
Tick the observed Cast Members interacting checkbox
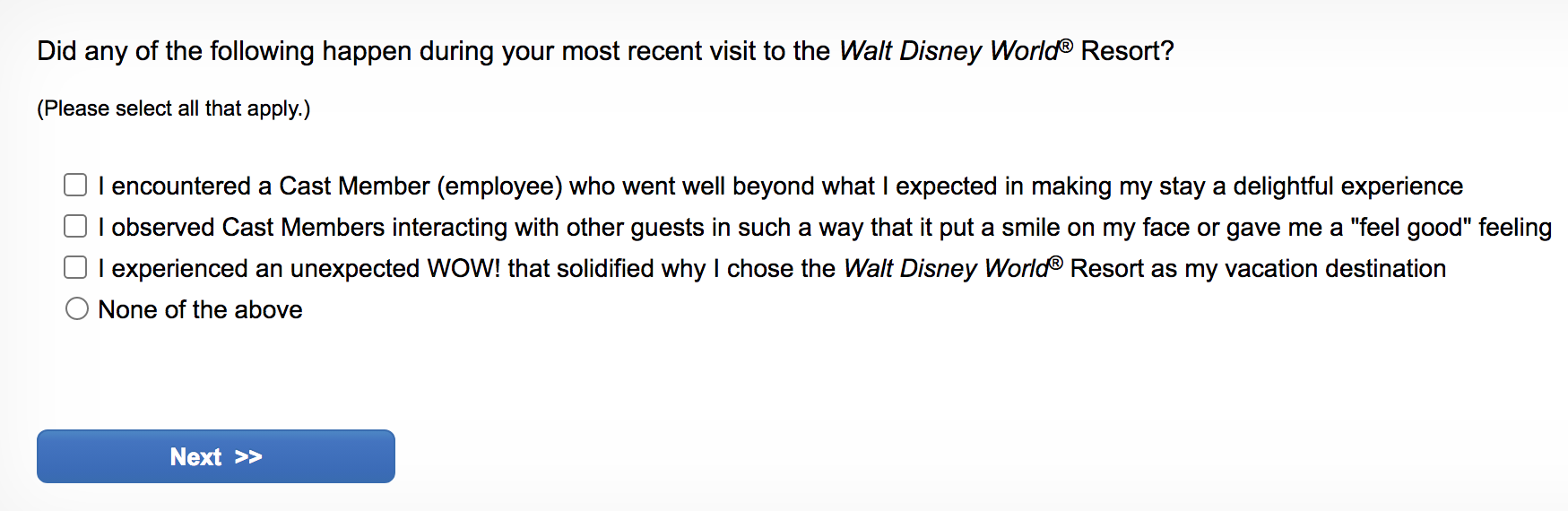[75, 226]
